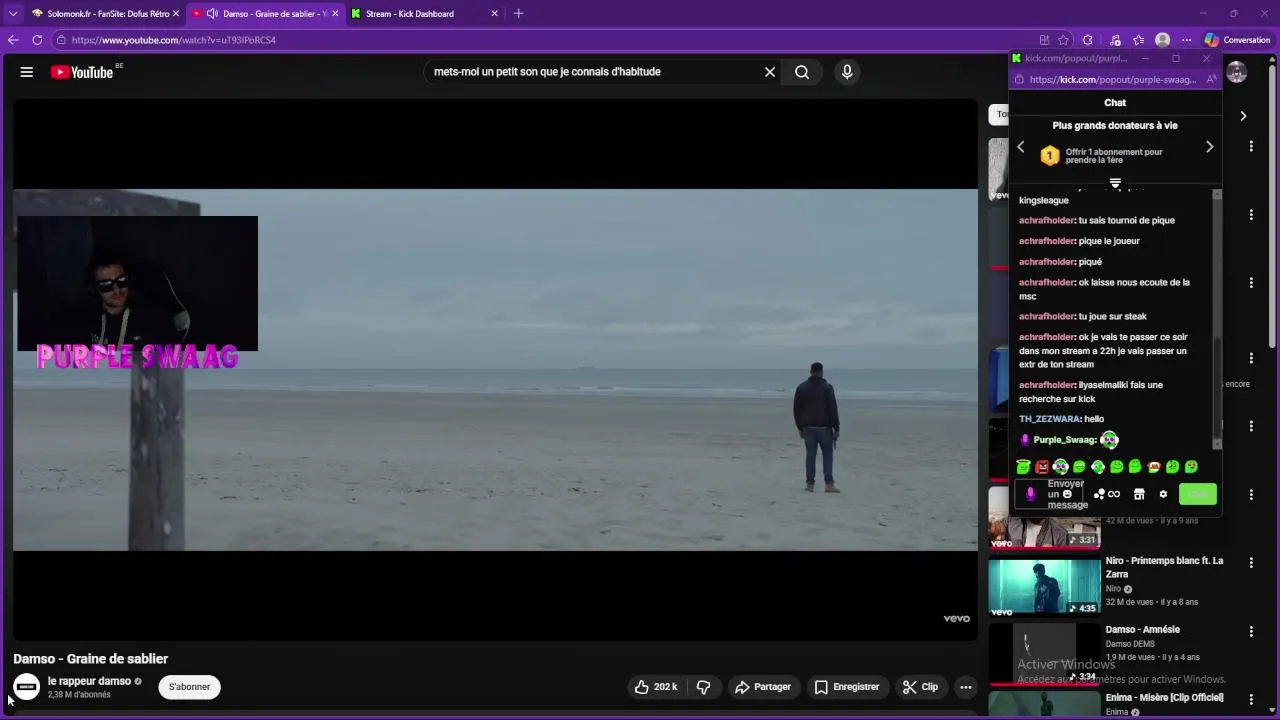Viewport: 1280px width, 720px height.
Task: Go back with the browser arrow
Action: click(13, 40)
